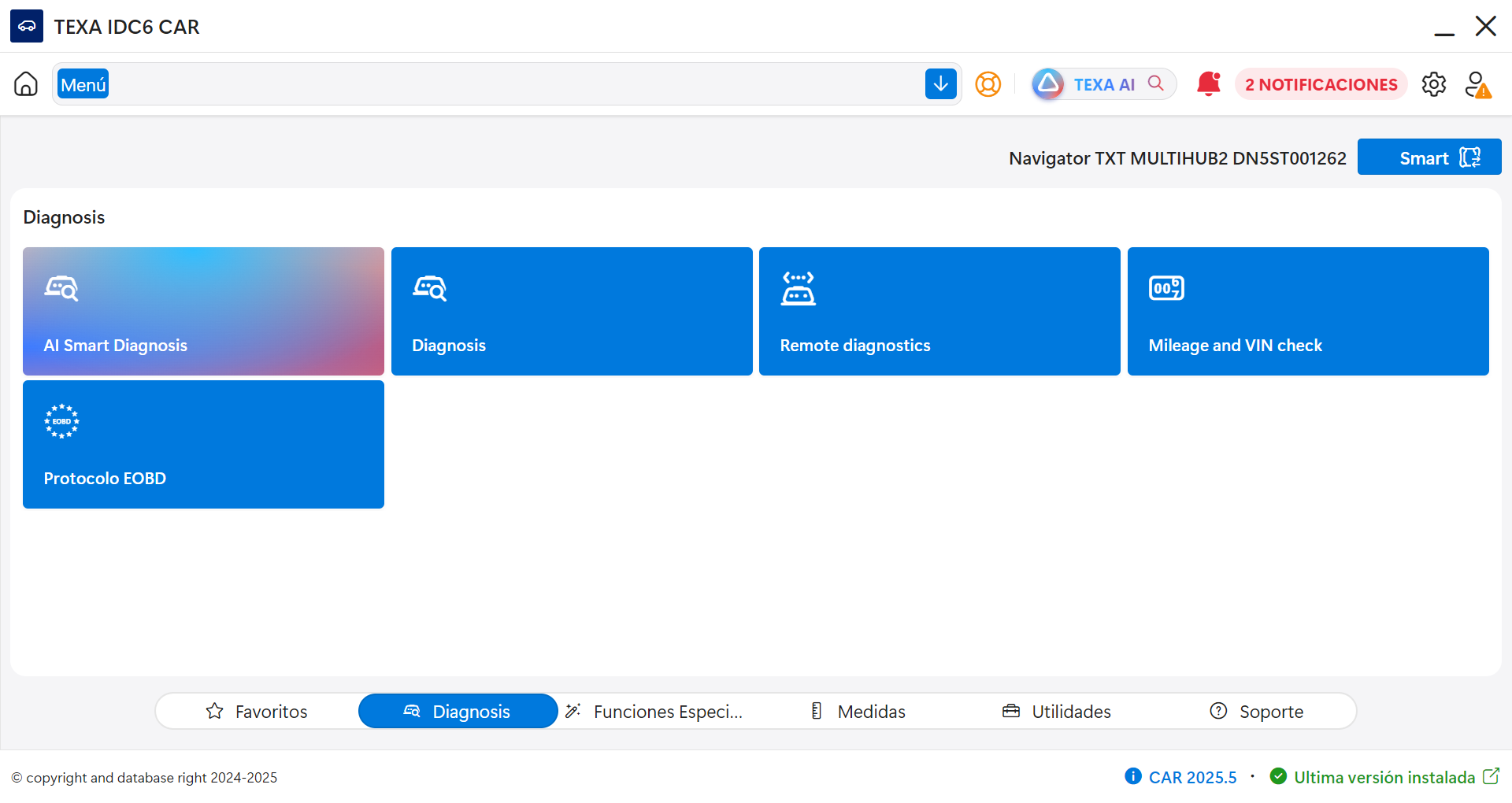Select the Diagnosis bottom tab
This screenshot has width=1512, height=803.
(458, 711)
